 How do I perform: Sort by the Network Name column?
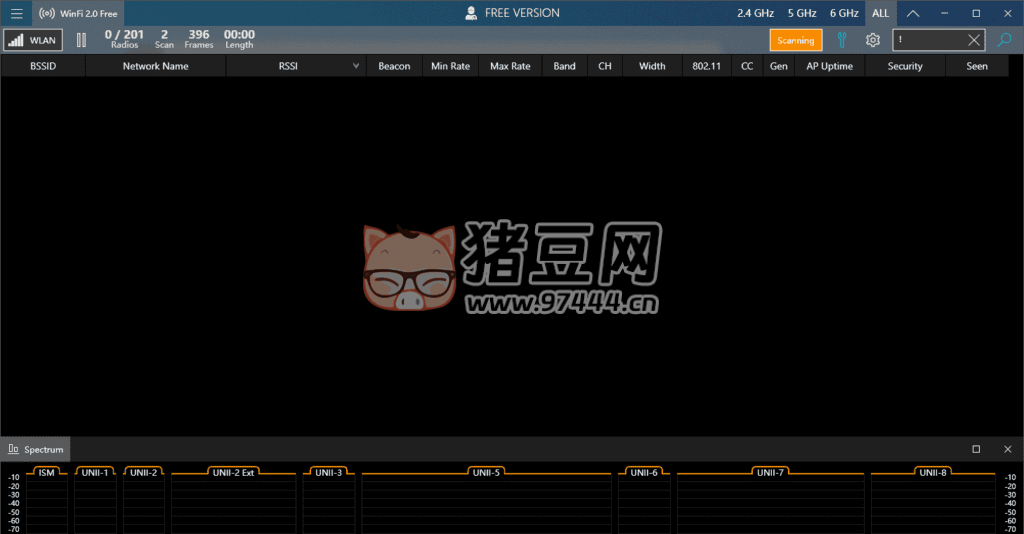155,66
